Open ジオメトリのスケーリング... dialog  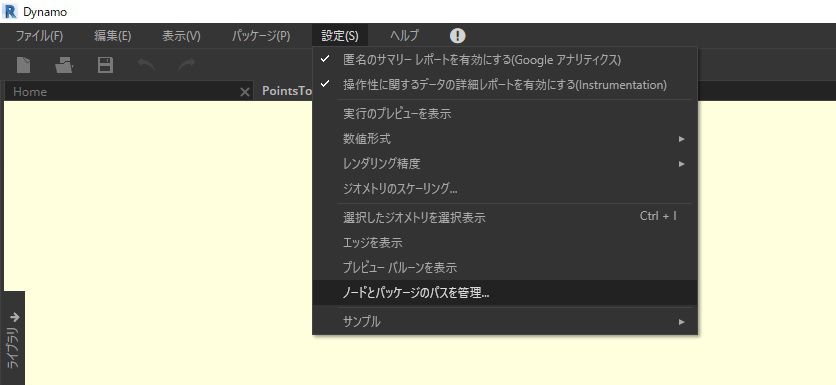(504, 189)
